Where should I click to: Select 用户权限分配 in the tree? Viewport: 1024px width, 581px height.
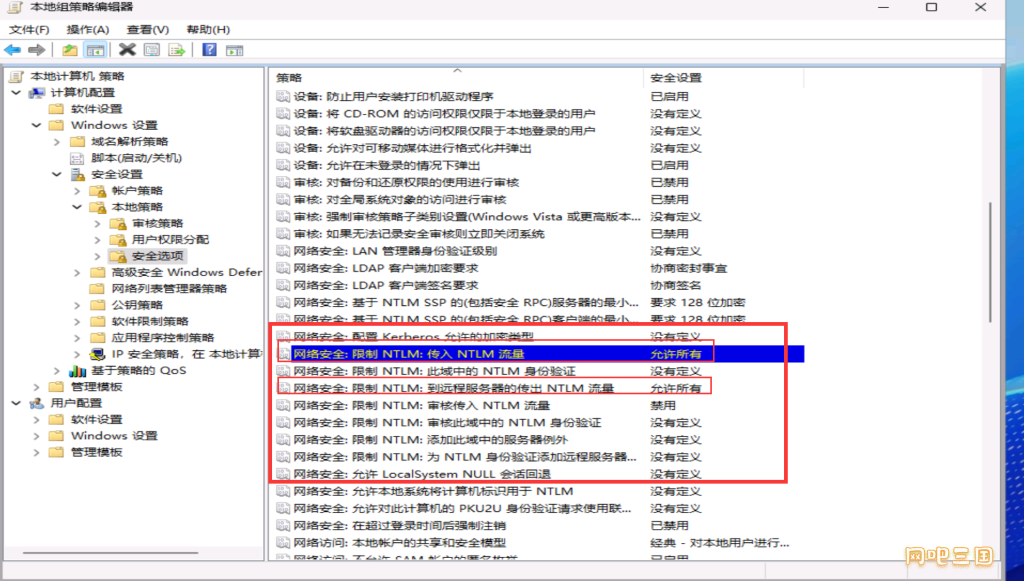[x=170, y=240]
